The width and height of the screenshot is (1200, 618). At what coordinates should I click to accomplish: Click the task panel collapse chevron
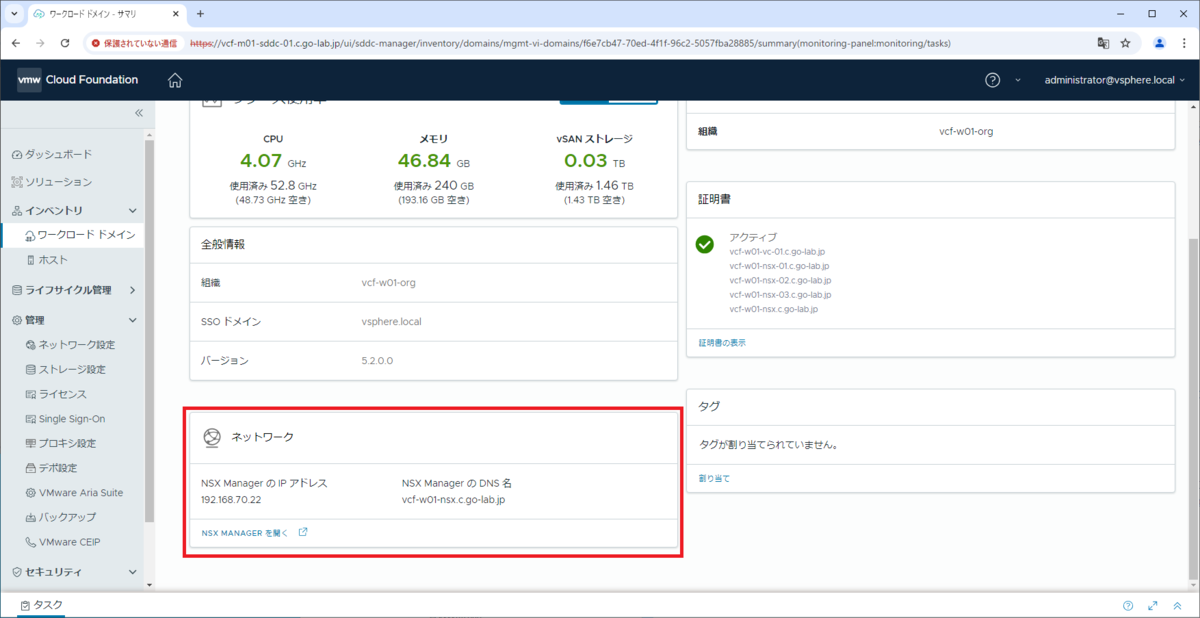pos(1177,606)
